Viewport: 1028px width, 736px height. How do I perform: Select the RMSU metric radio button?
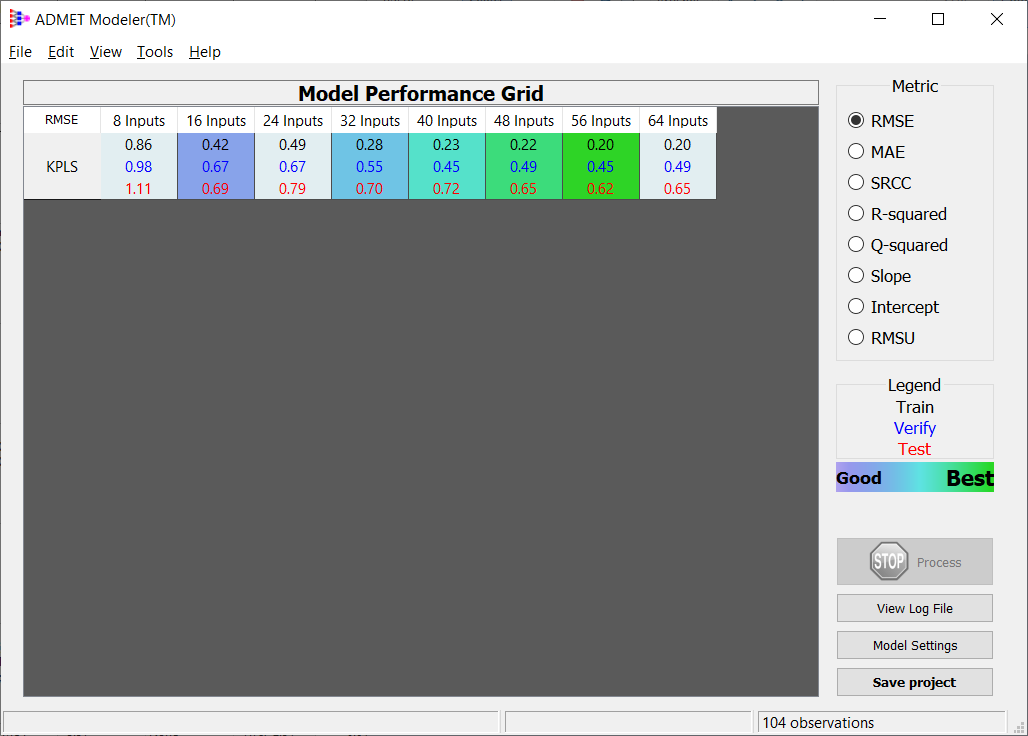point(856,338)
